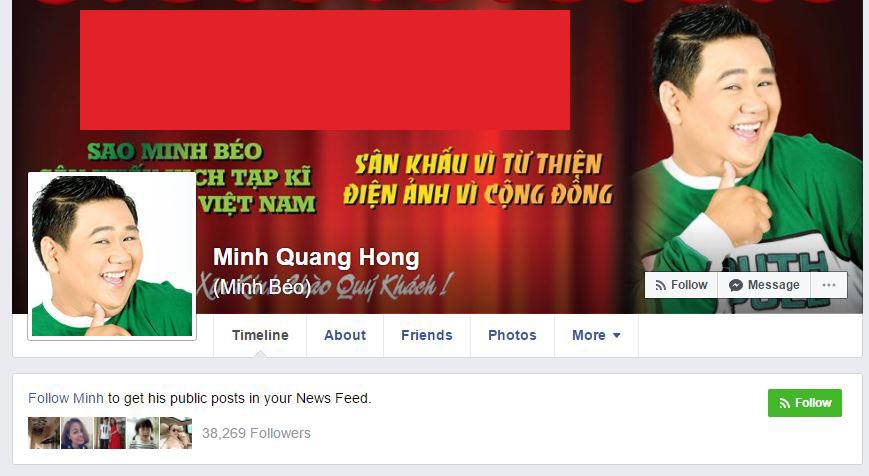The height and width of the screenshot is (476, 869).
Task: Switch to the Timeline tab
Action: pos(260,335)
